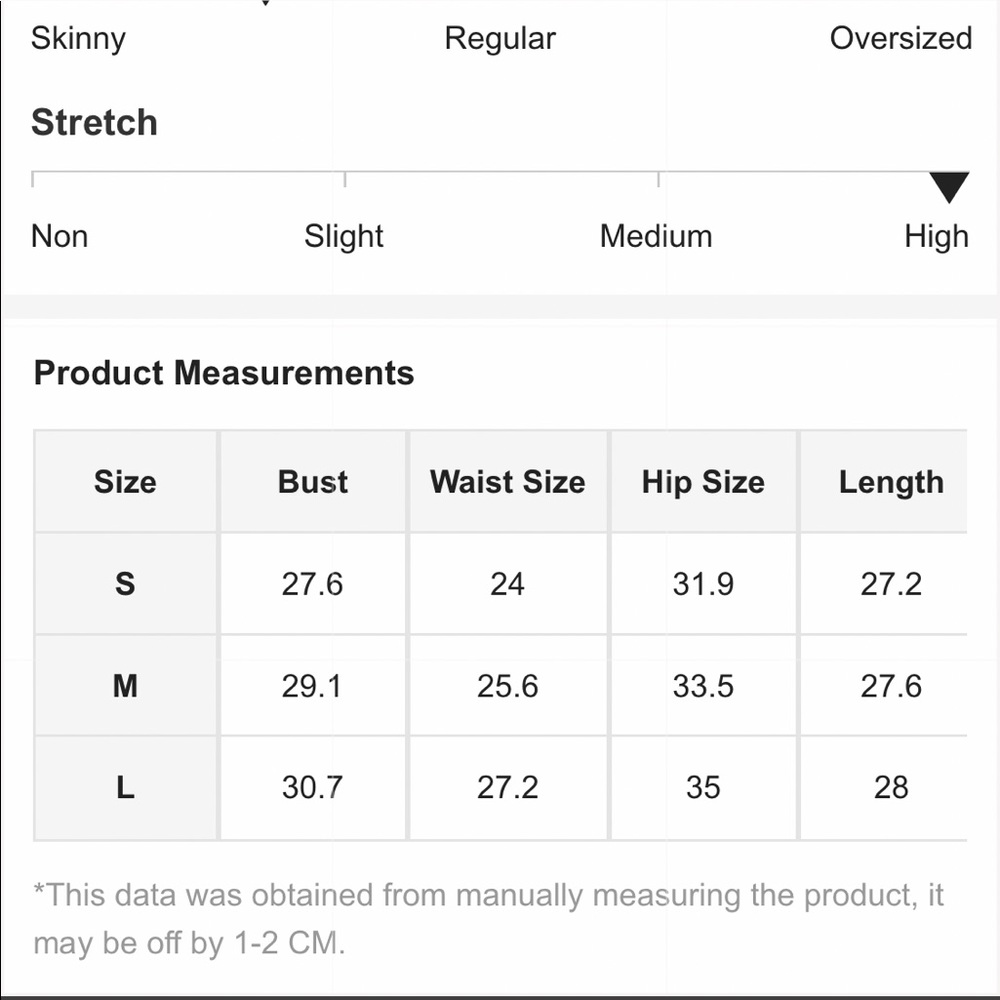Screen dimensions: 1000x1000
Task: Click the Waist Size column header
Action: coord(508,482)
